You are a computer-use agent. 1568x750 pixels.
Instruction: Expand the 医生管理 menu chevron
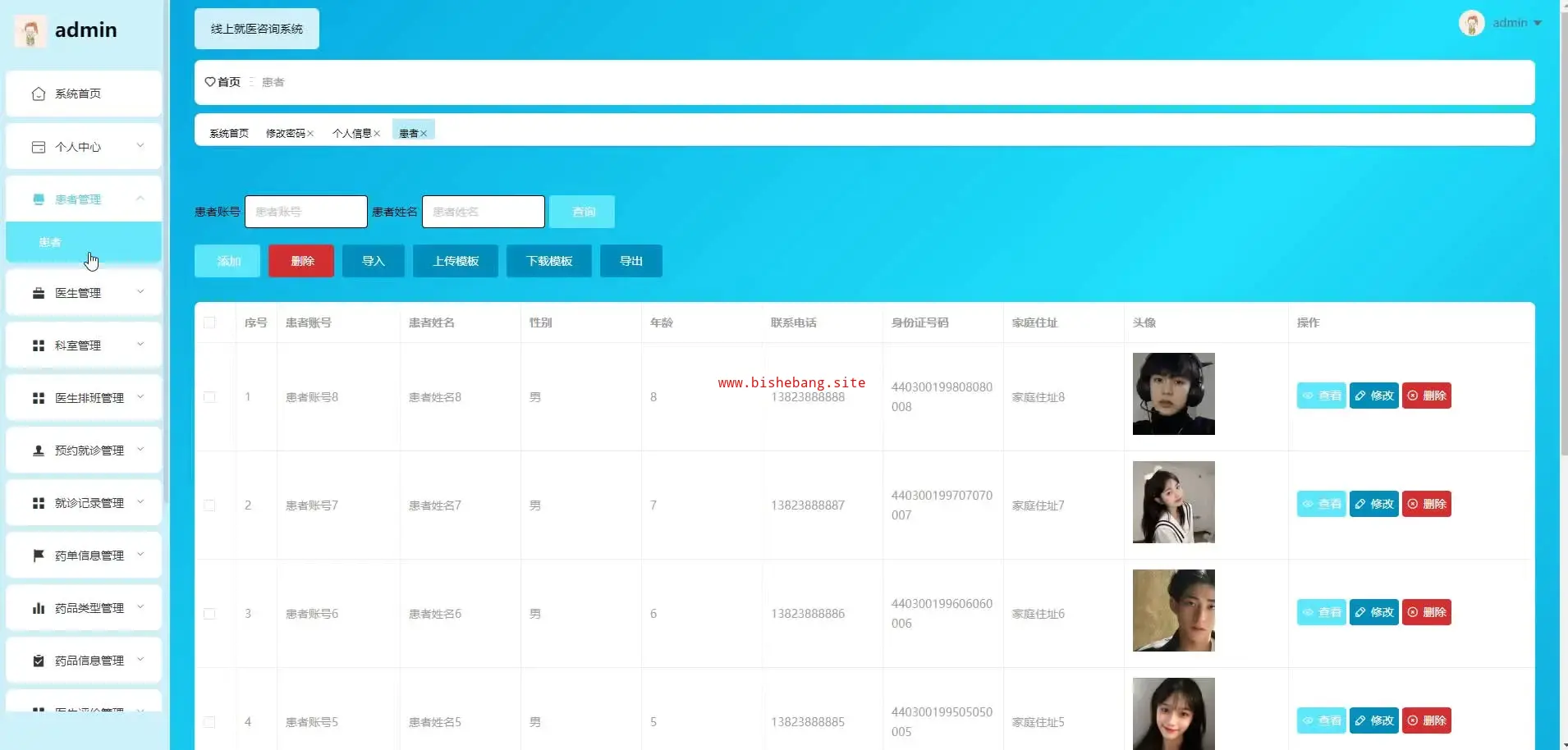[140, 292]
